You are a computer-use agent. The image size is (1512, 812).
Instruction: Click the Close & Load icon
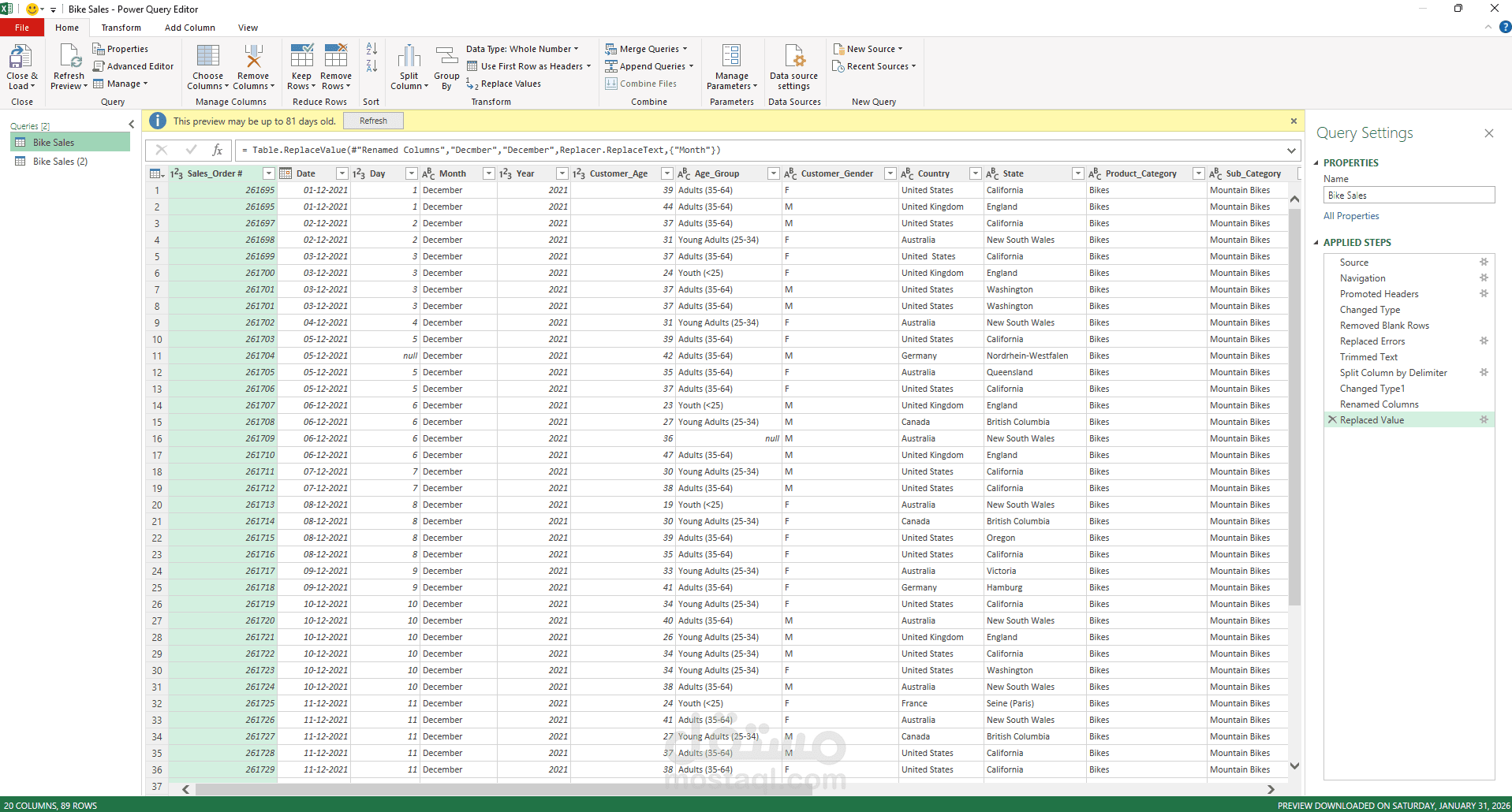point(21,57)
